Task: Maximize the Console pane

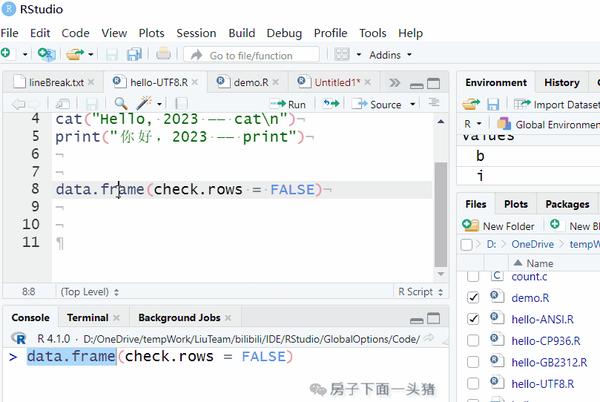Action: (x=434, y=318)
